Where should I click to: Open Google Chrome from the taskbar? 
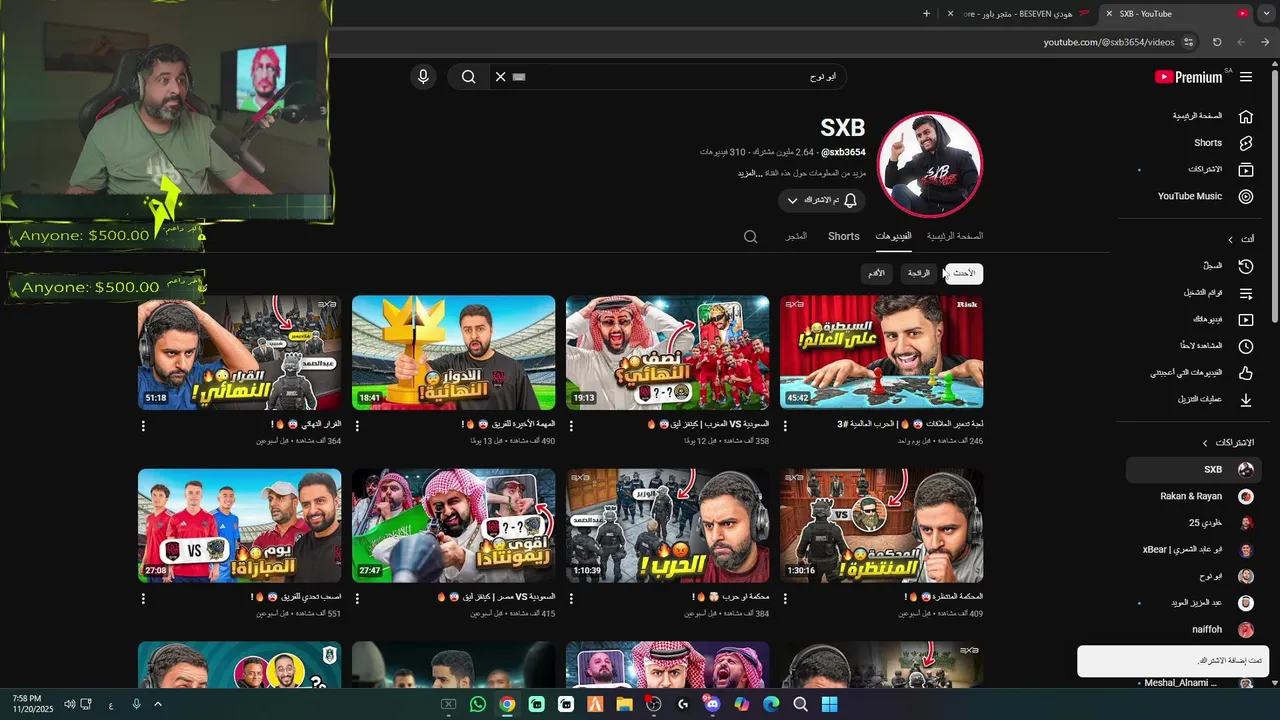(507, 705)
